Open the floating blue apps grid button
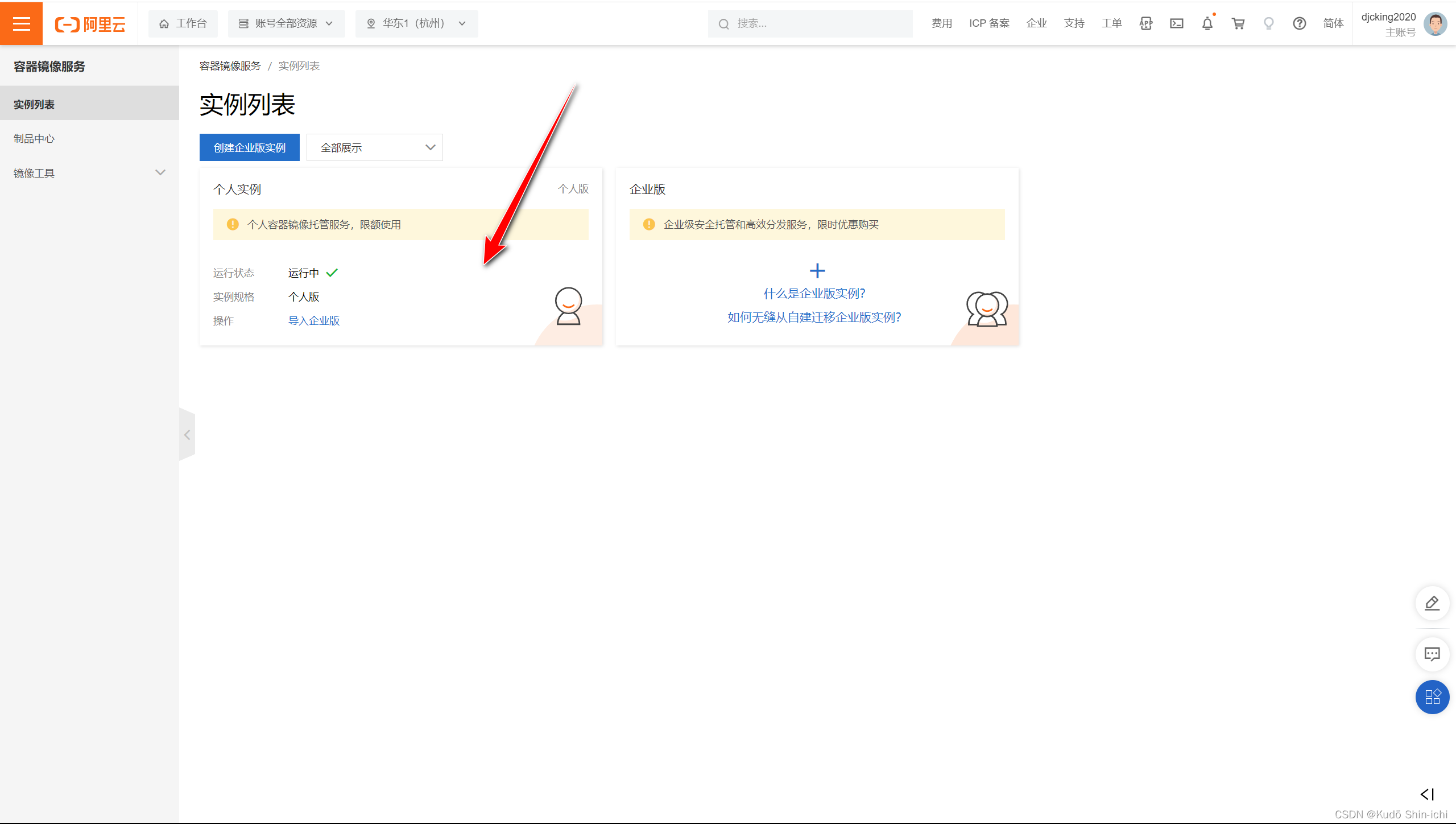Viewport: 1456px width, 824px height. coord(1432,697)
